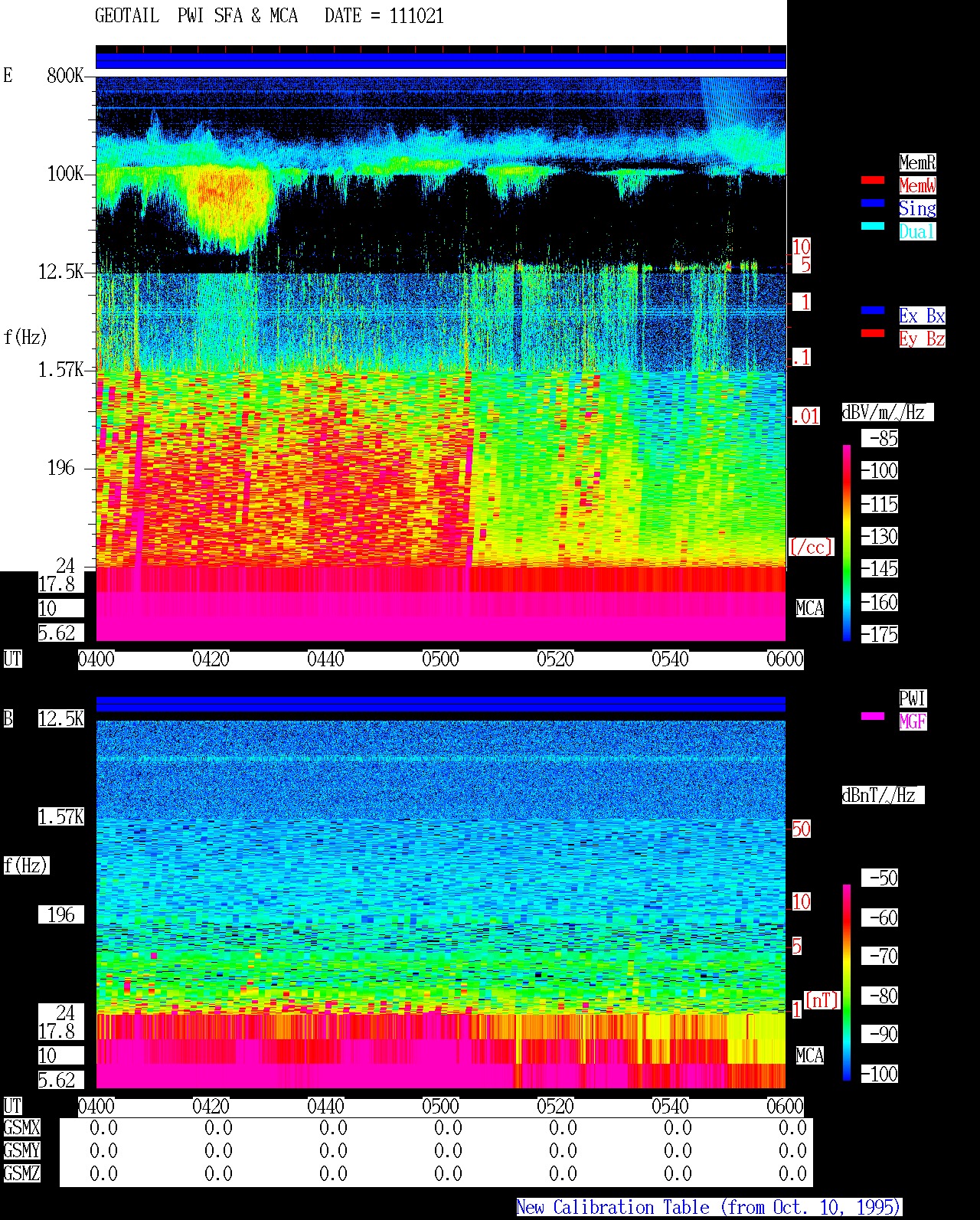Click the 'dBV/m/√Hz' units label
Screen dimensions: 980x1220
tap(887, 412)
